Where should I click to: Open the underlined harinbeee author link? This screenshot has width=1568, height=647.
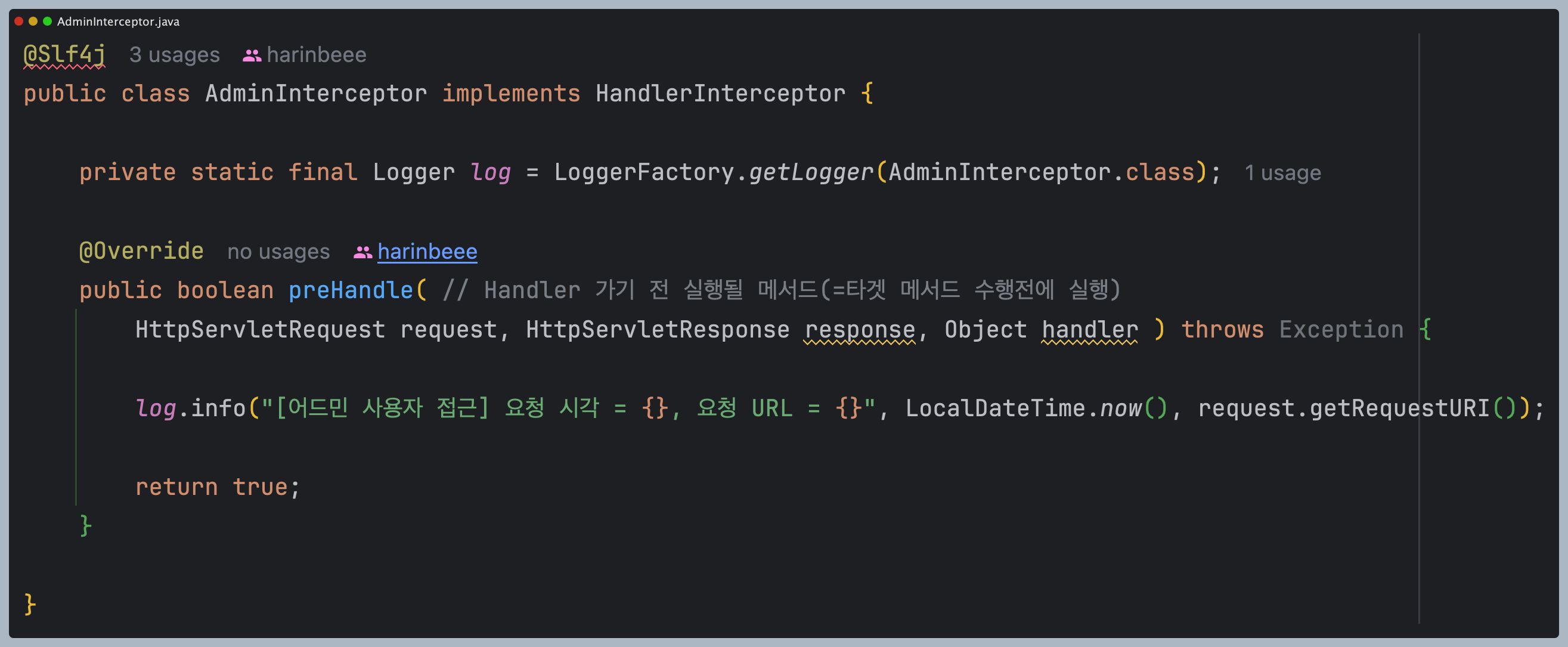coord(427,252)
